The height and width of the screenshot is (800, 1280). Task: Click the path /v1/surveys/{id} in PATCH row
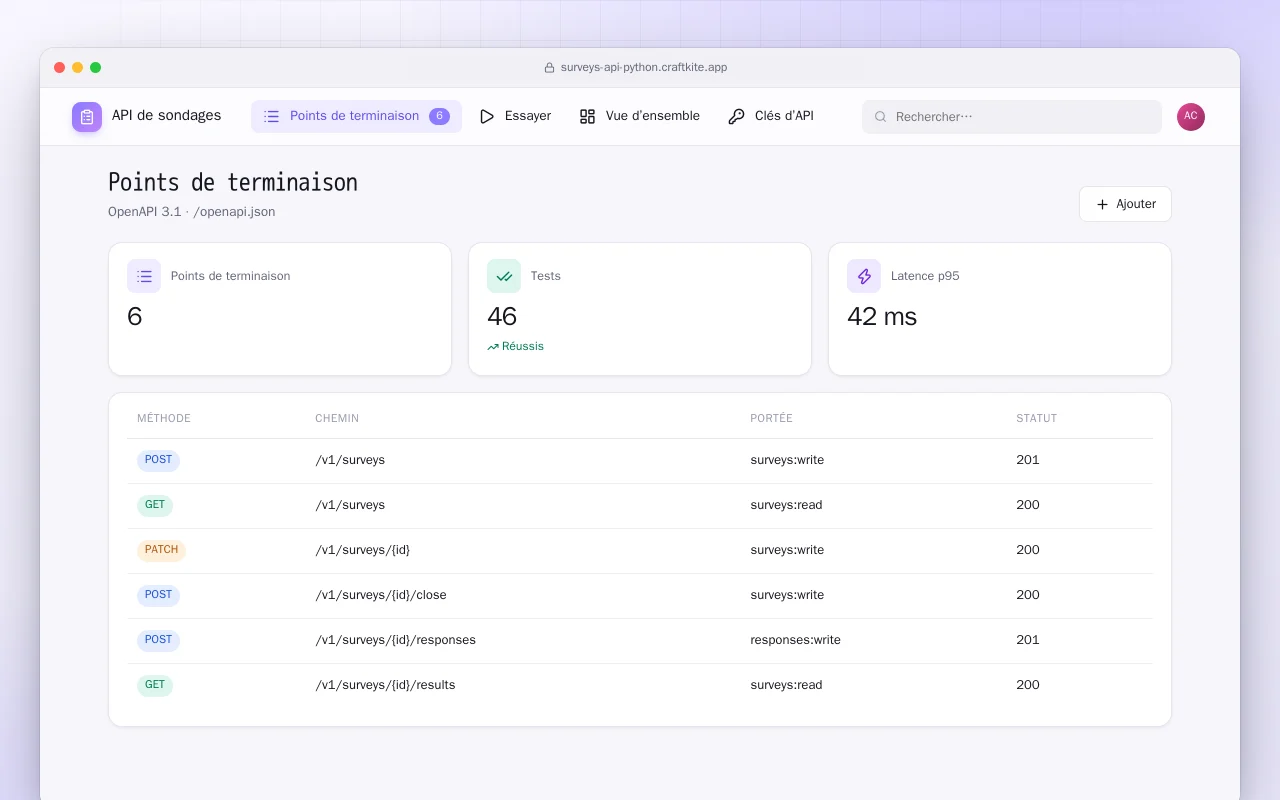(362, 550)
